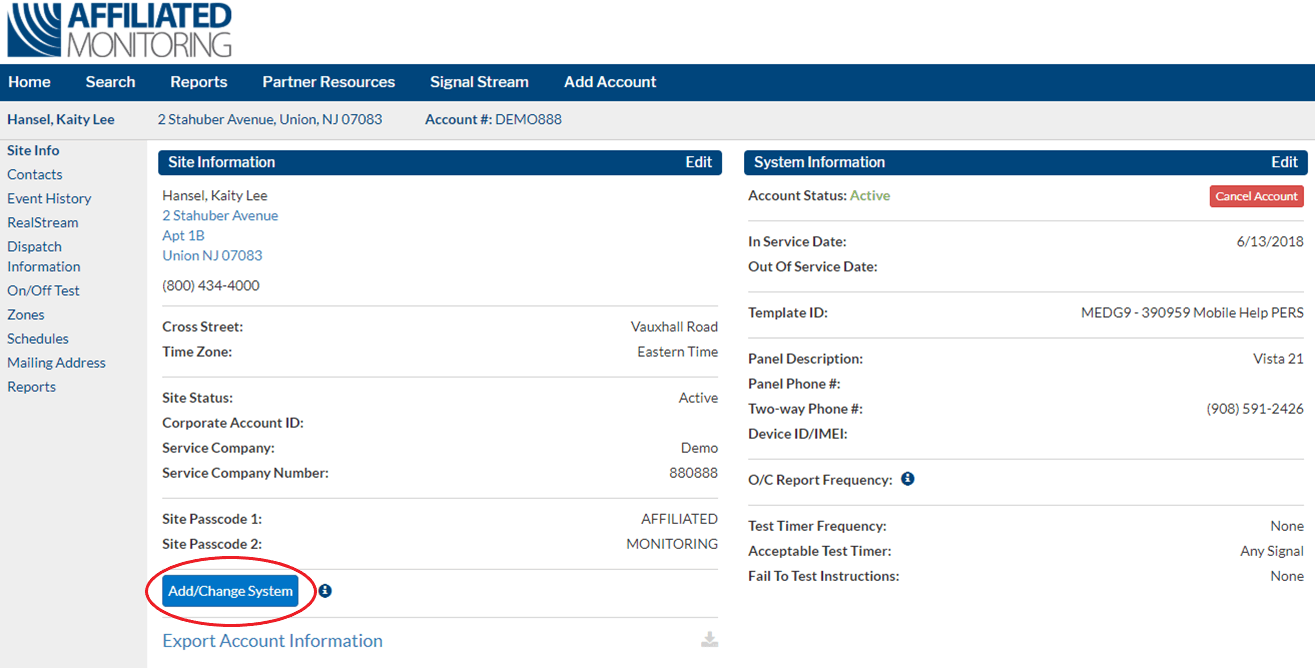Go to On/Off Test page

pyautogui.click(x=43, y=290)
